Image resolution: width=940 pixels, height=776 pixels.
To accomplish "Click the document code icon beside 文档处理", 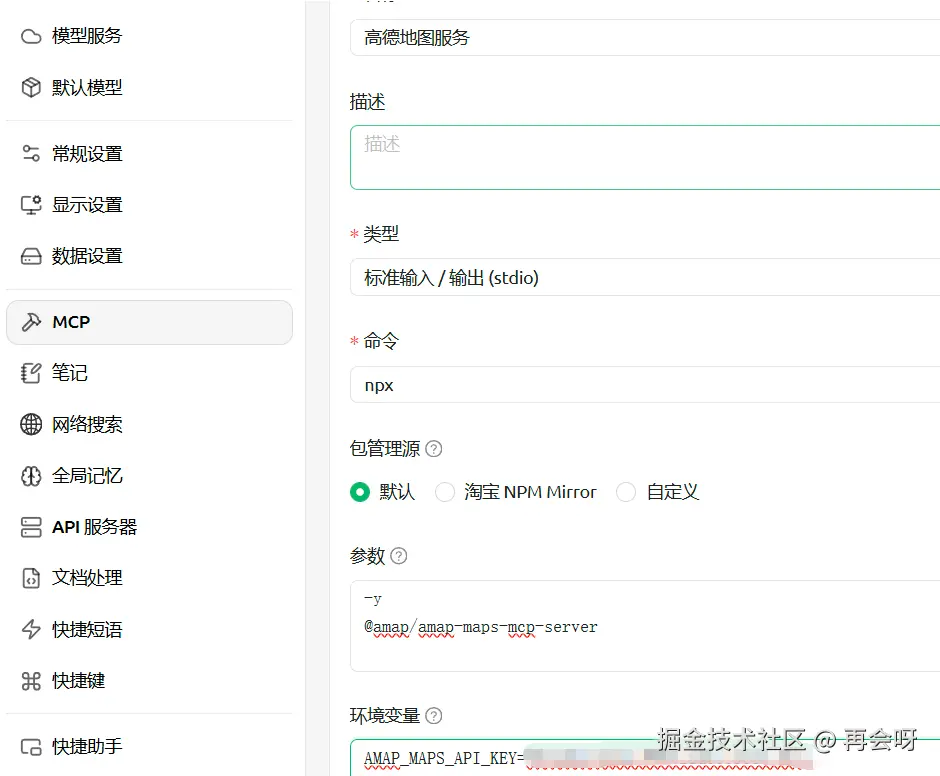I will point(31,578).
